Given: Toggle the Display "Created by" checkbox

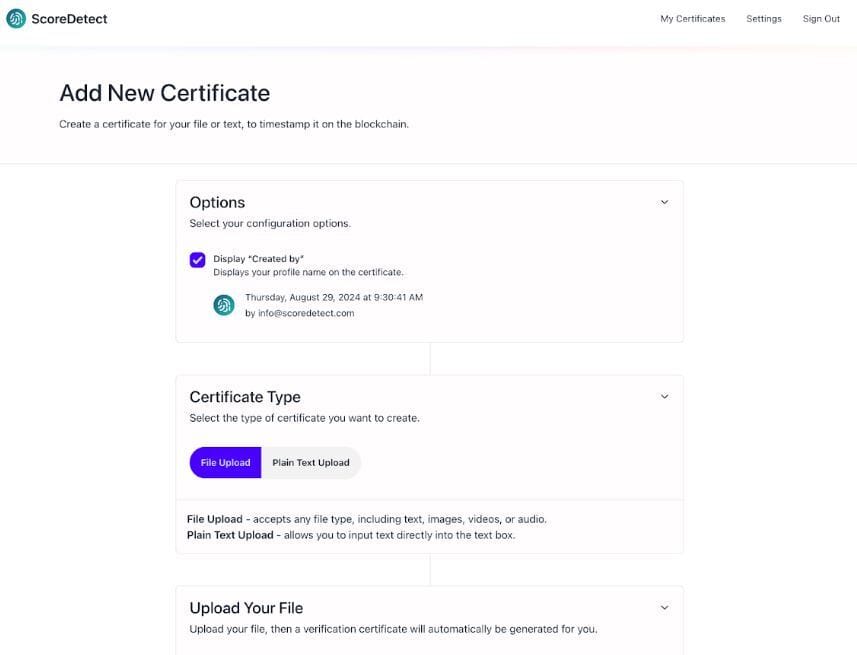Looking at the screenshot, I should tap(198, 260).
